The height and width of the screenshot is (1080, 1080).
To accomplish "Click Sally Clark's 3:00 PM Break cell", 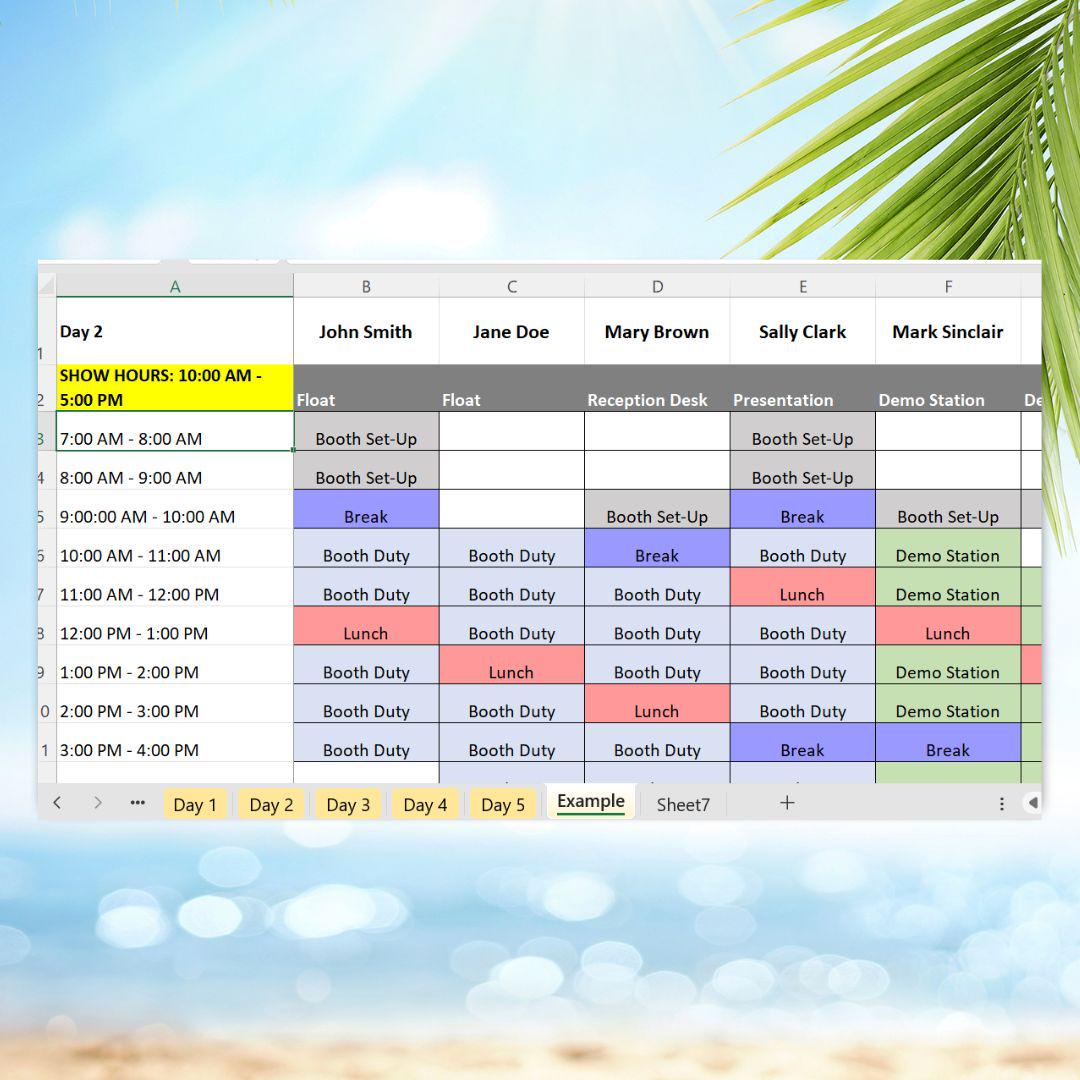I will click(x=802, y=749).
